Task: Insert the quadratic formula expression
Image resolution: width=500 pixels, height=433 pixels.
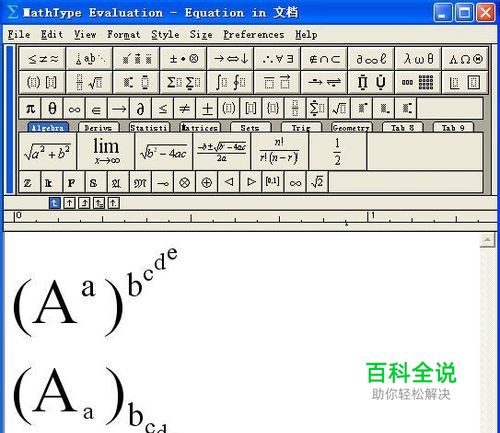Action: point(222,151)
